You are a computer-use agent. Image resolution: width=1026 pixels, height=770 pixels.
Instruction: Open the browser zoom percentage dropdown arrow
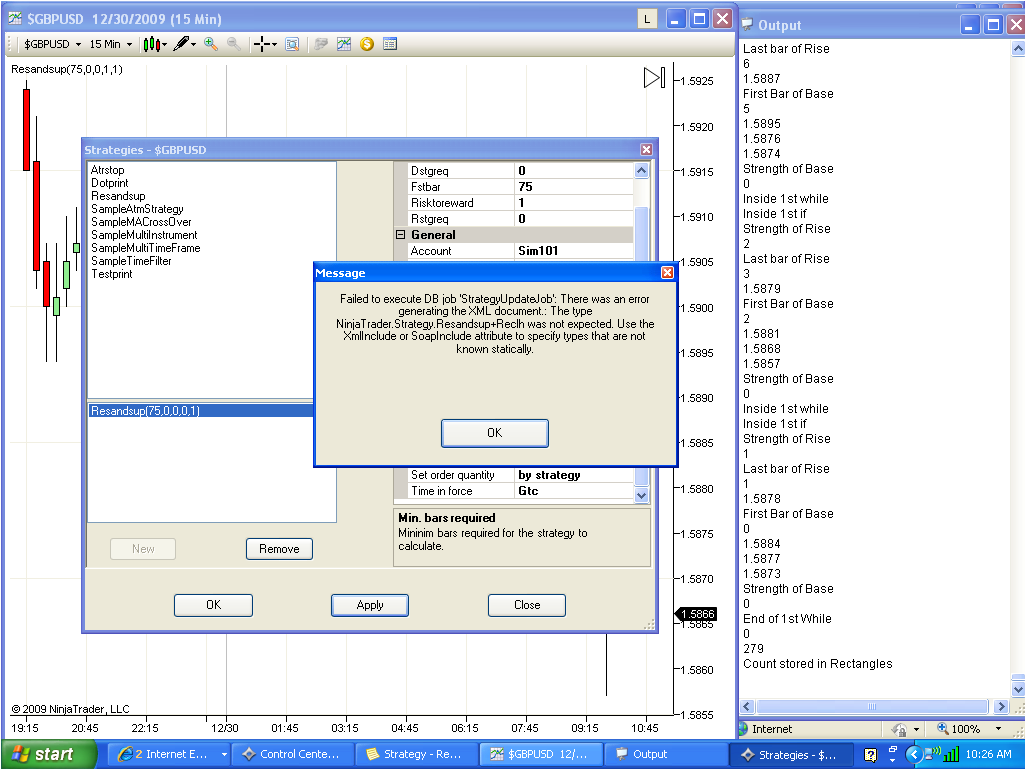(999, 729)
